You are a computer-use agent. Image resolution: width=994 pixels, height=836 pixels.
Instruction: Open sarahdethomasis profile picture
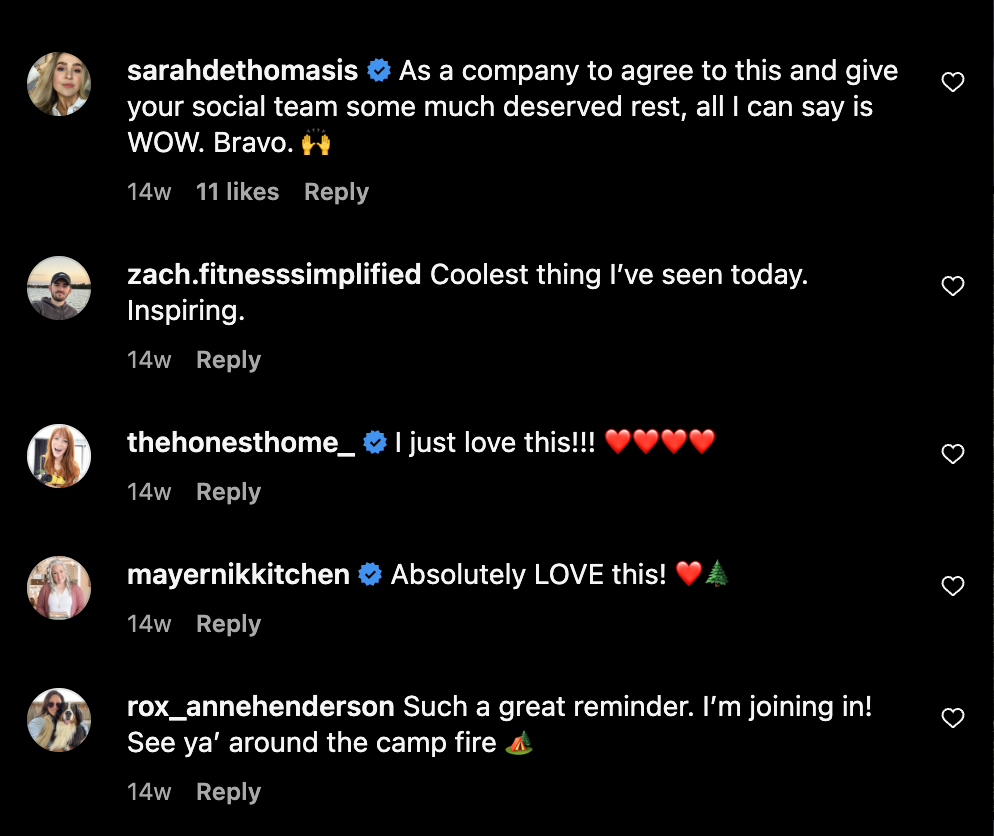[59, 84]
